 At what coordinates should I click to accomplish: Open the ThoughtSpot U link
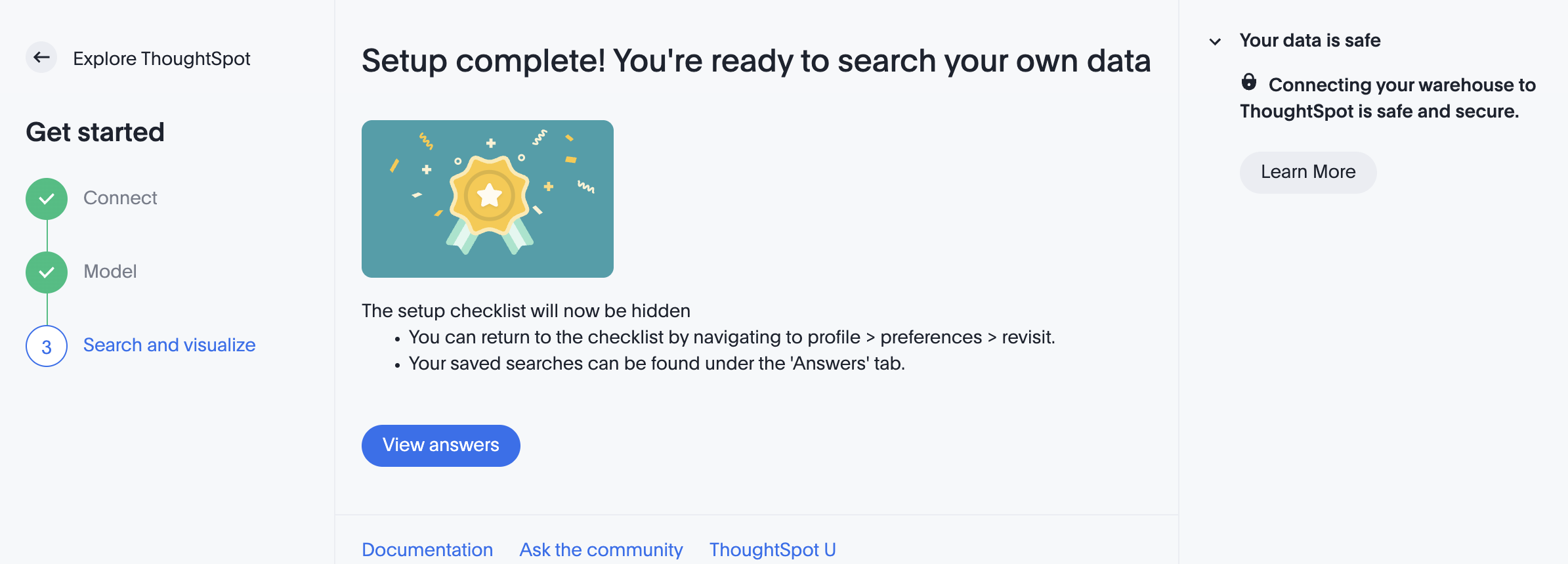click(x=773, y=550)
